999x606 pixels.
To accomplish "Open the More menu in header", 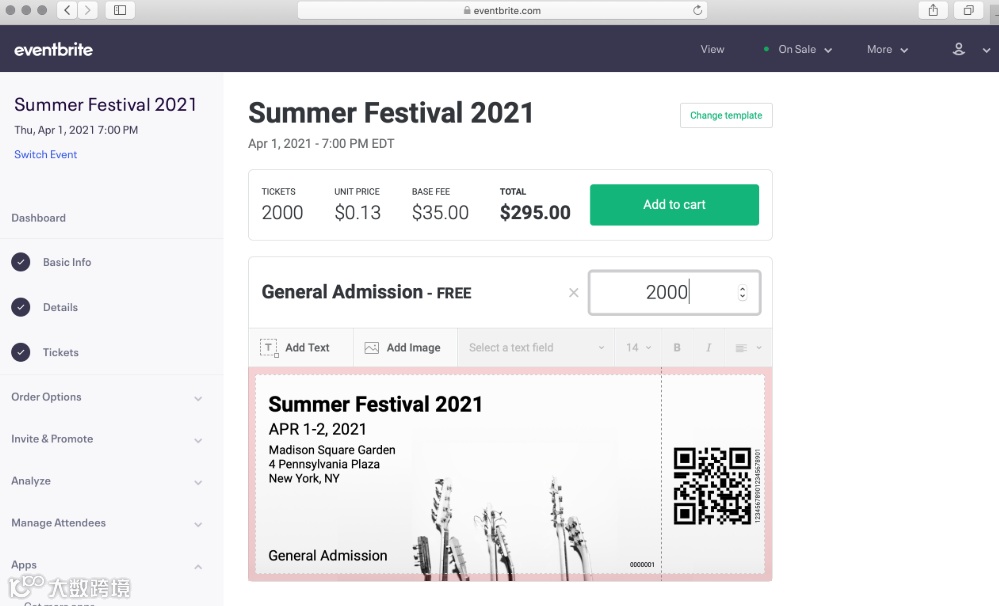I will [887, 49].
